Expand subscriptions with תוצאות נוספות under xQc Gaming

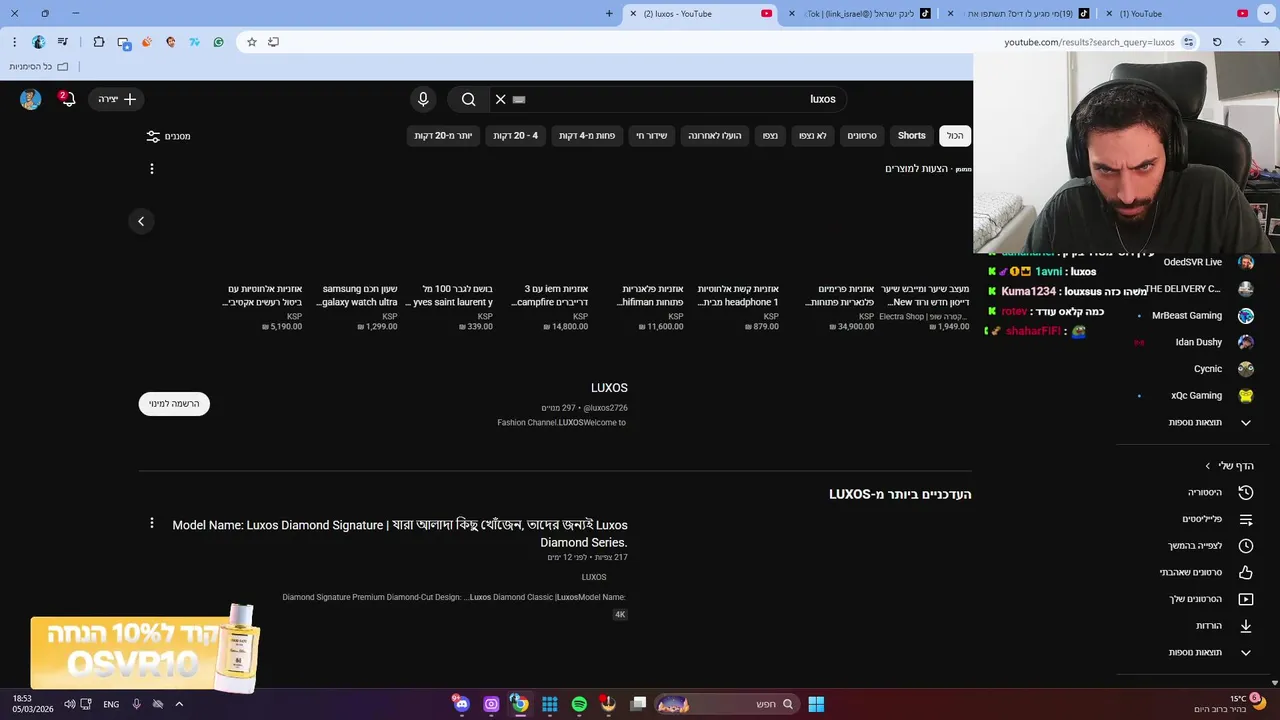pos(1195,423)
